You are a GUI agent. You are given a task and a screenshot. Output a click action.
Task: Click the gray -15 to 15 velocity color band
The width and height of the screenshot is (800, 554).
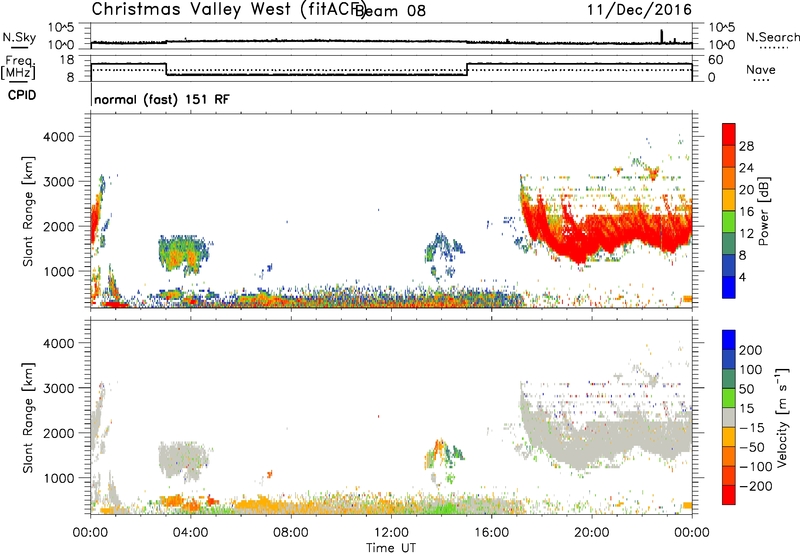(729, 417)
